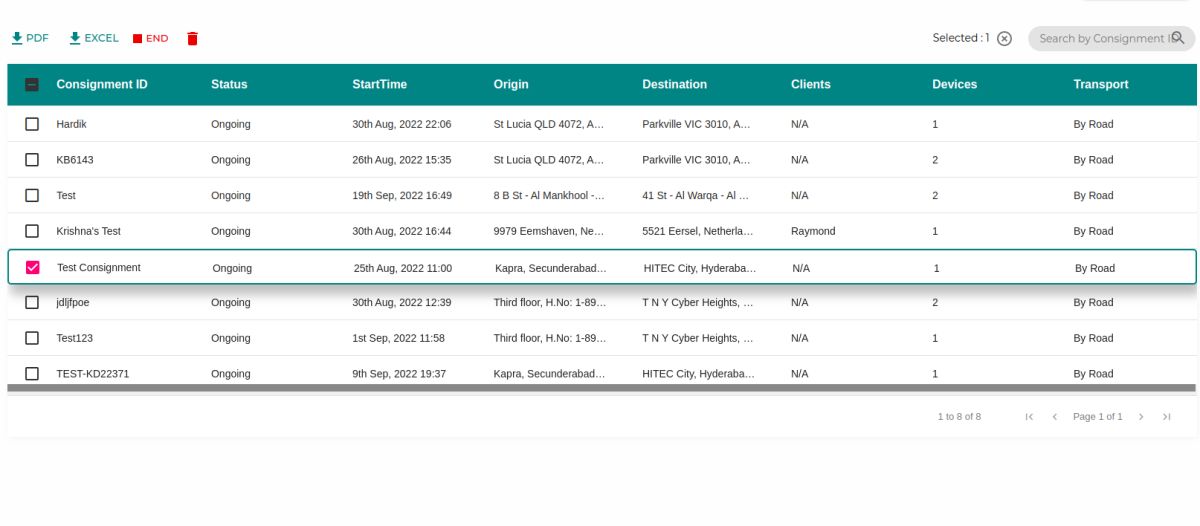Click start time 30th Aug, 2022 22:06
Viewport: 1200px width, 526px height.
[x=402, y=124]
